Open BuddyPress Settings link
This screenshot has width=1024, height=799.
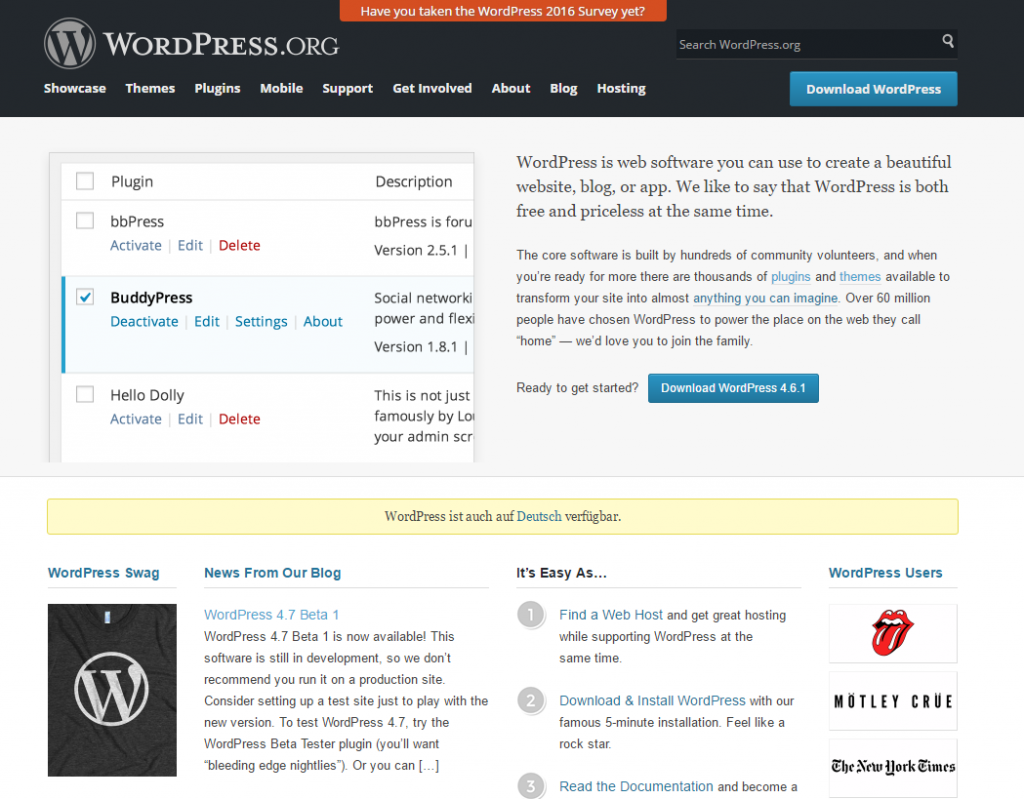point(261,321)
